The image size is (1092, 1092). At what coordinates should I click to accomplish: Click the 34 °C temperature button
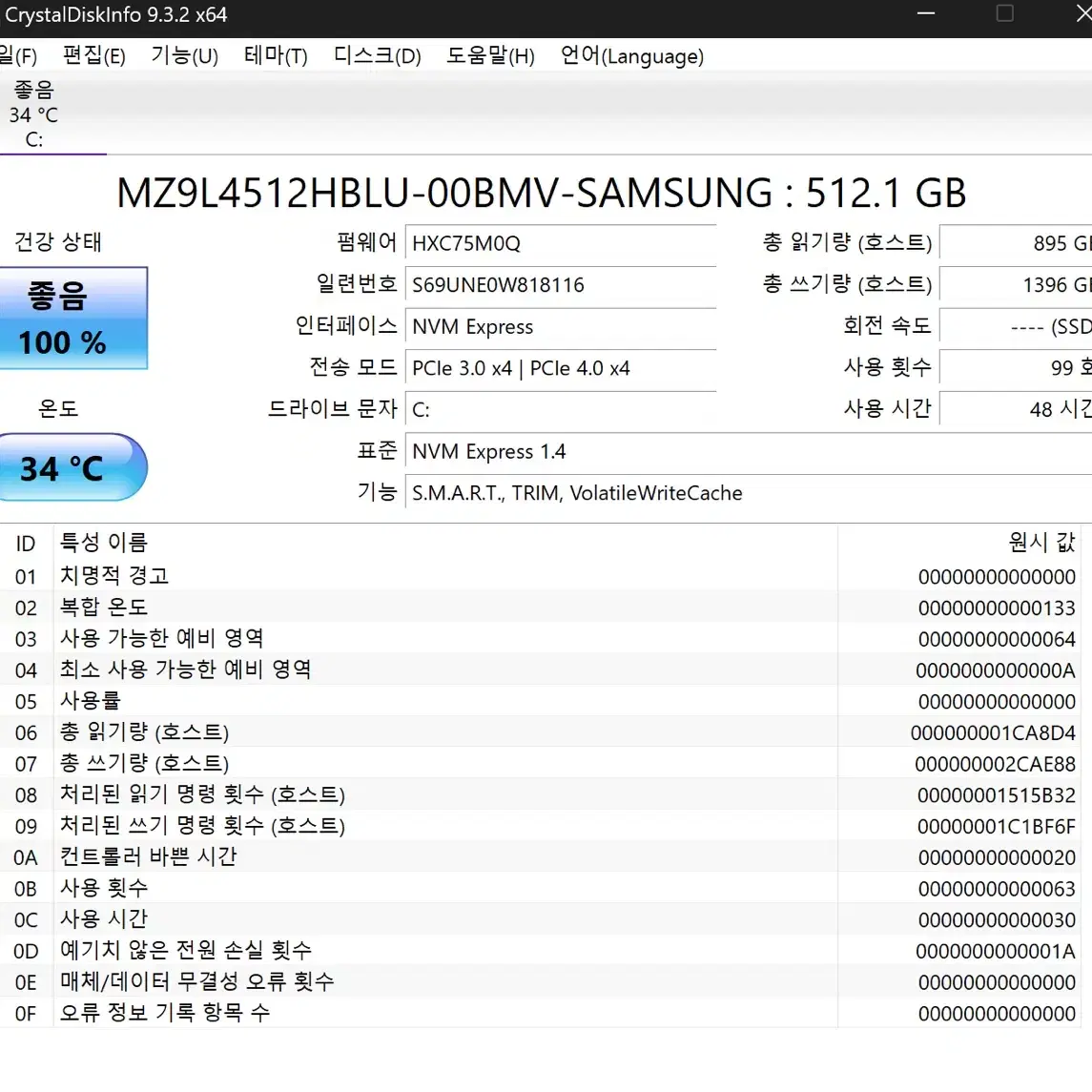[72, 467]
